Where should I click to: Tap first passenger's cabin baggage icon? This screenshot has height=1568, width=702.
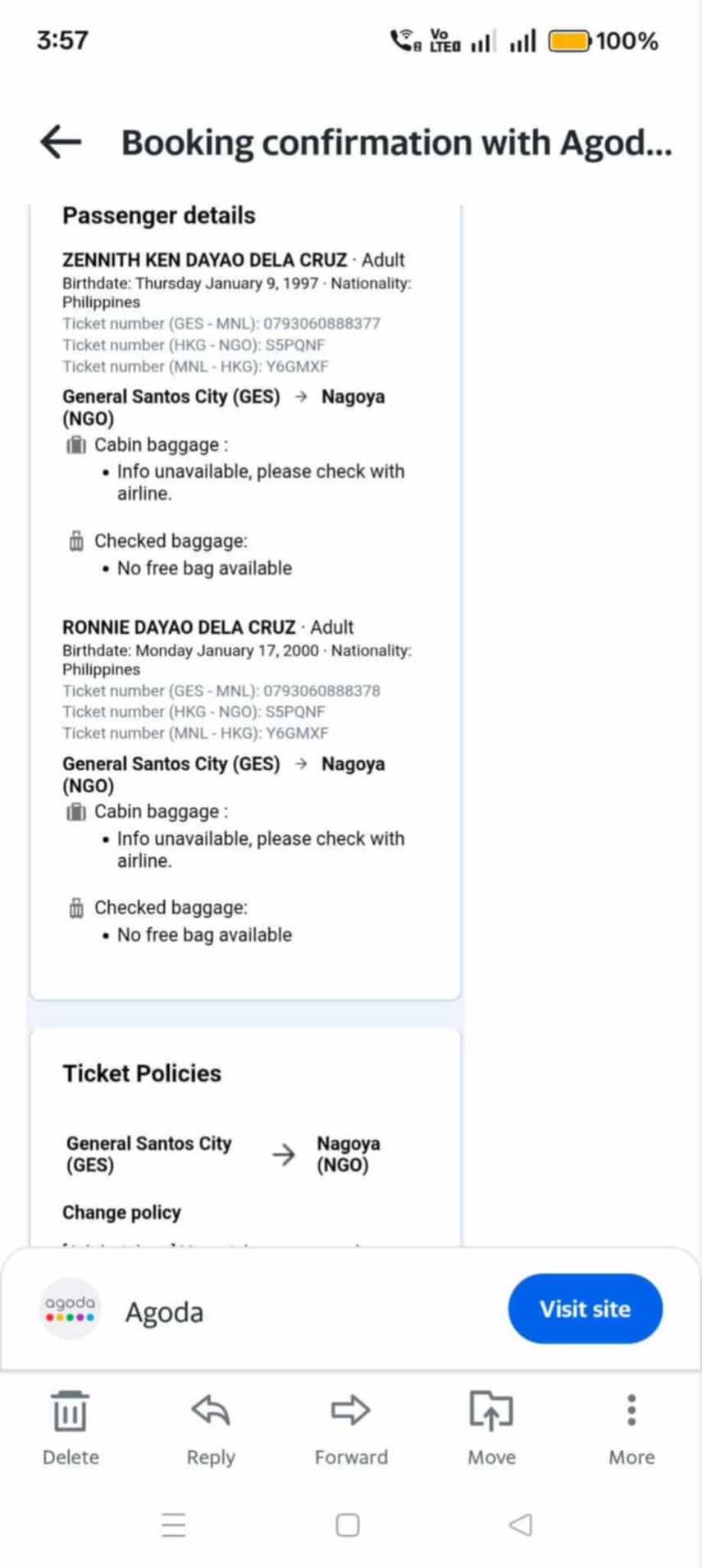(x=76, y=445)
